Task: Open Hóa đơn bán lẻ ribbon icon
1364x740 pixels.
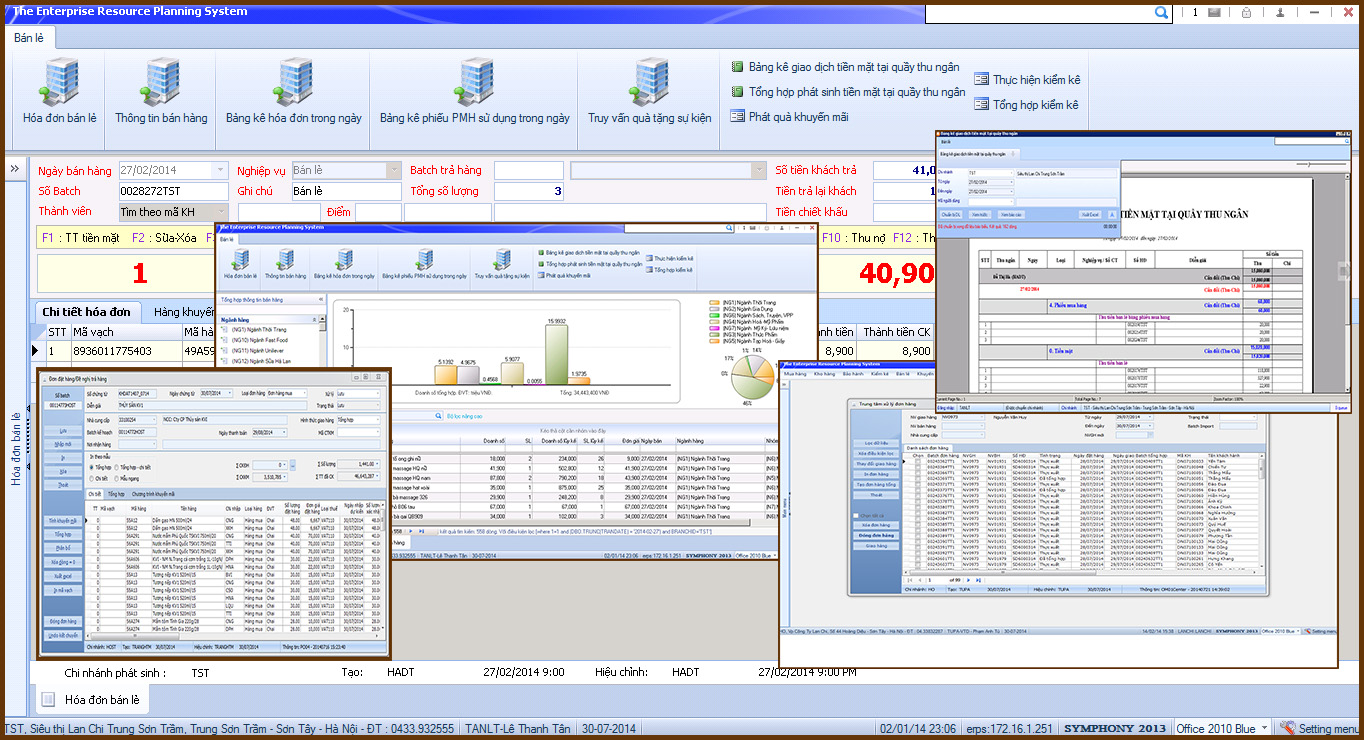Action: (x=60, y=91)
